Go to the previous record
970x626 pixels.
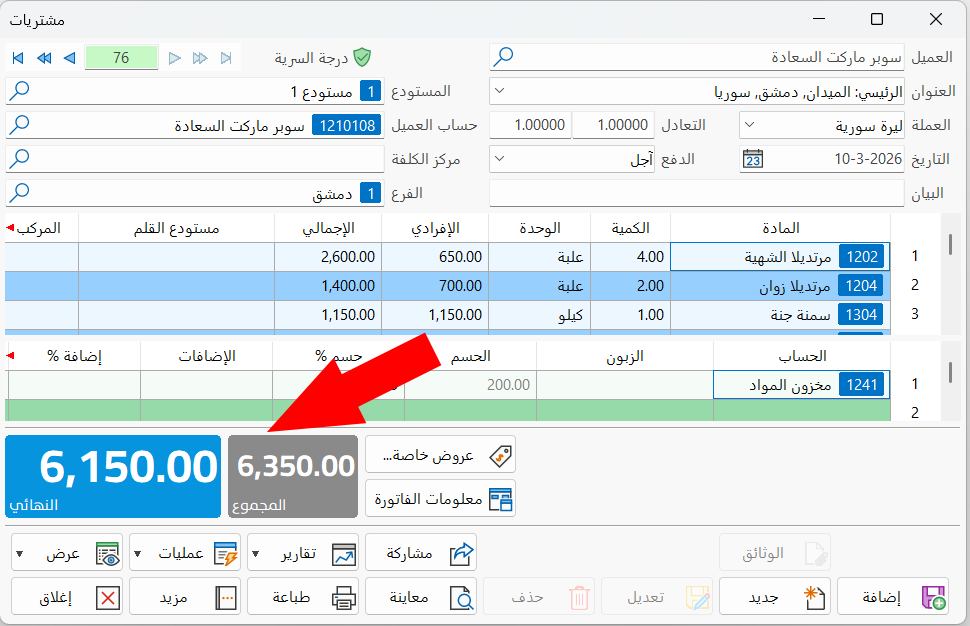click(x=69, y=58)
